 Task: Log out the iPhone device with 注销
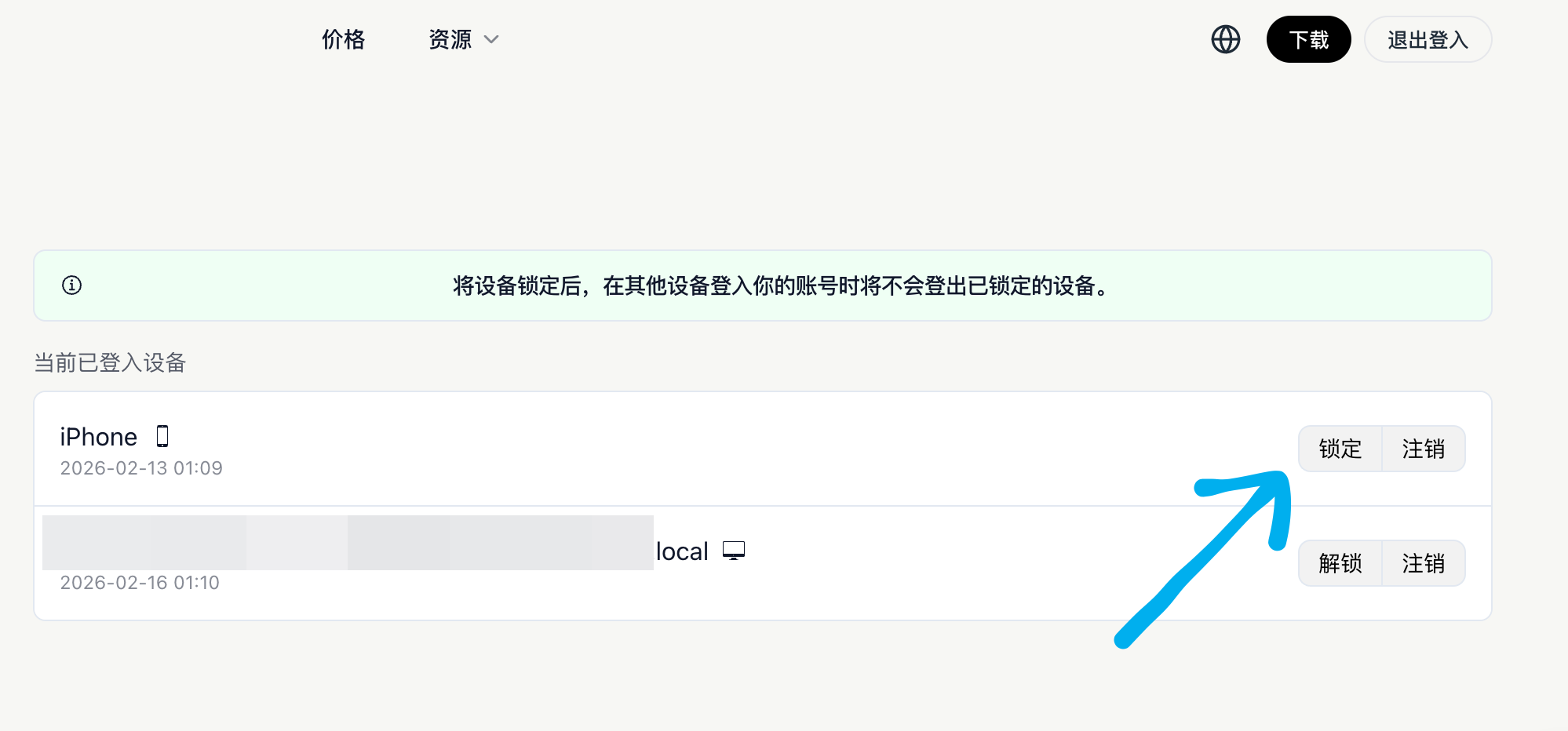pyautogui.click(x=1423, y=449)
